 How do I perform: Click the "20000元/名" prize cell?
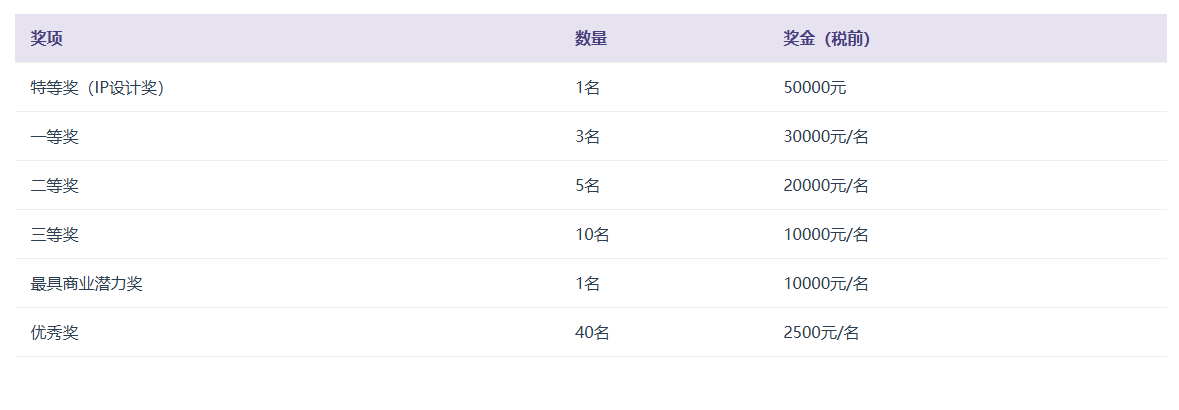826,186
